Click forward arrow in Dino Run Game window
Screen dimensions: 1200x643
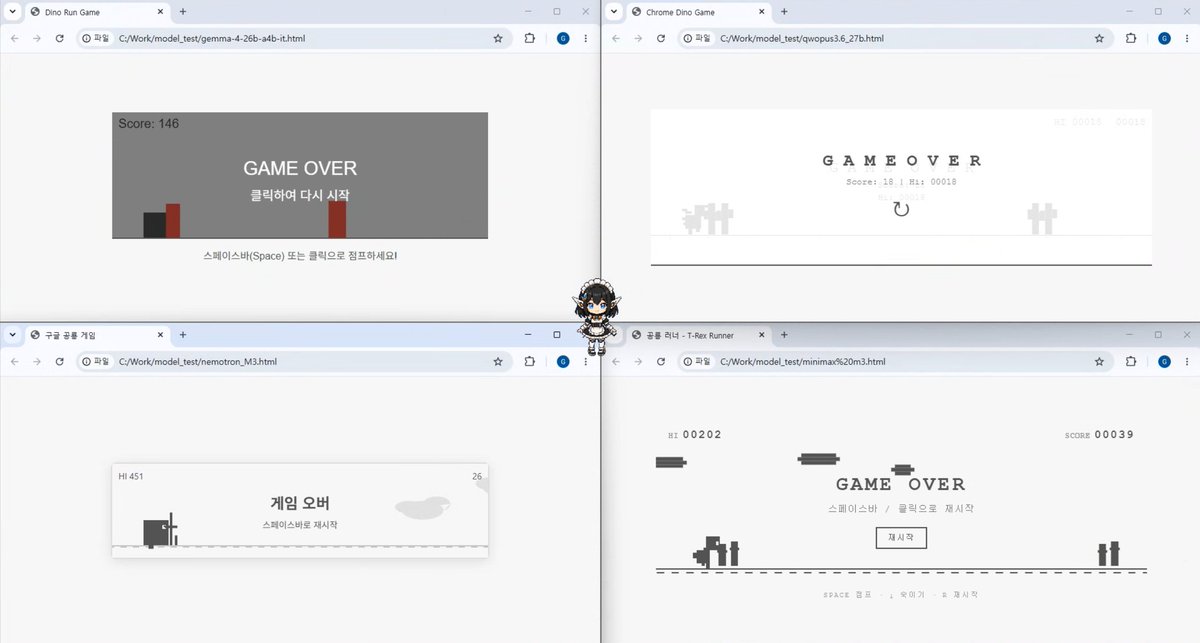37,38
